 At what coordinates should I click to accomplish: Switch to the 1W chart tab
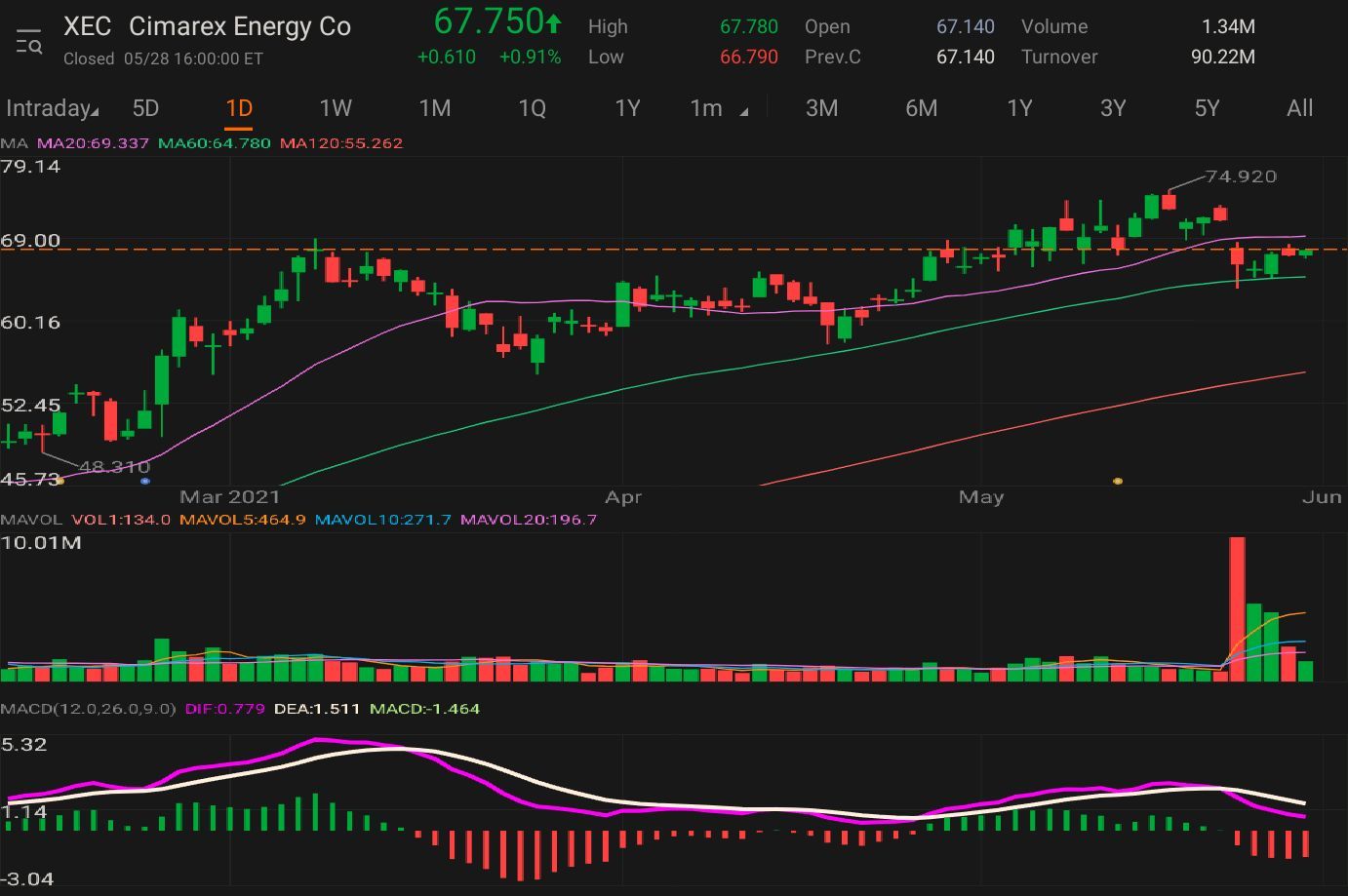point(336,108)
